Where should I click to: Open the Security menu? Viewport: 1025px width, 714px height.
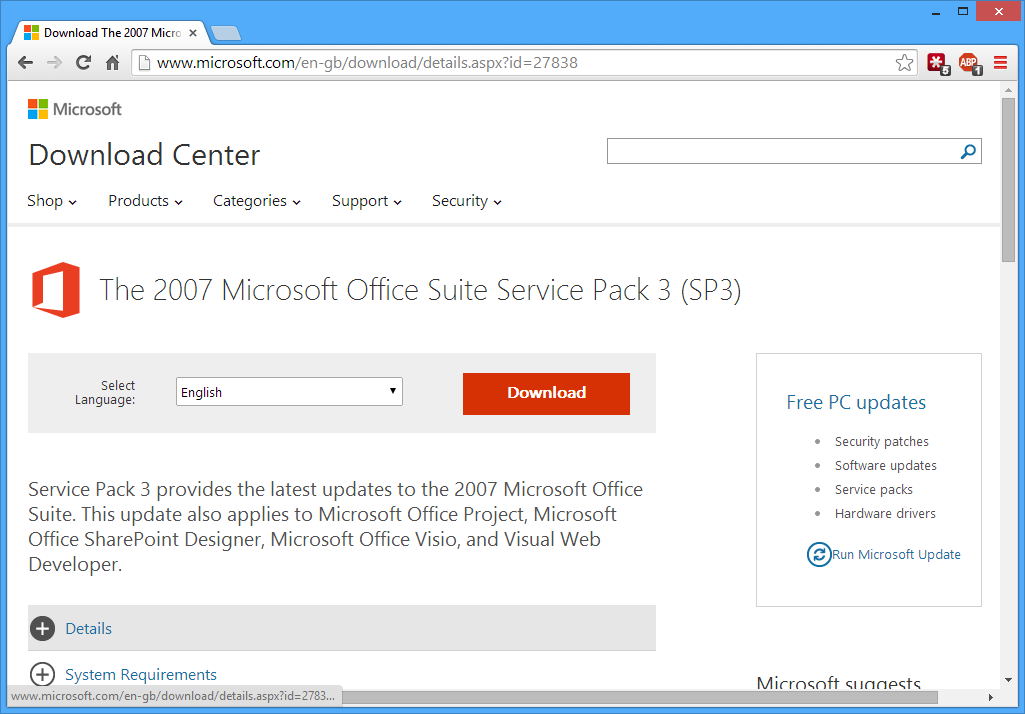tap(467, 201)
